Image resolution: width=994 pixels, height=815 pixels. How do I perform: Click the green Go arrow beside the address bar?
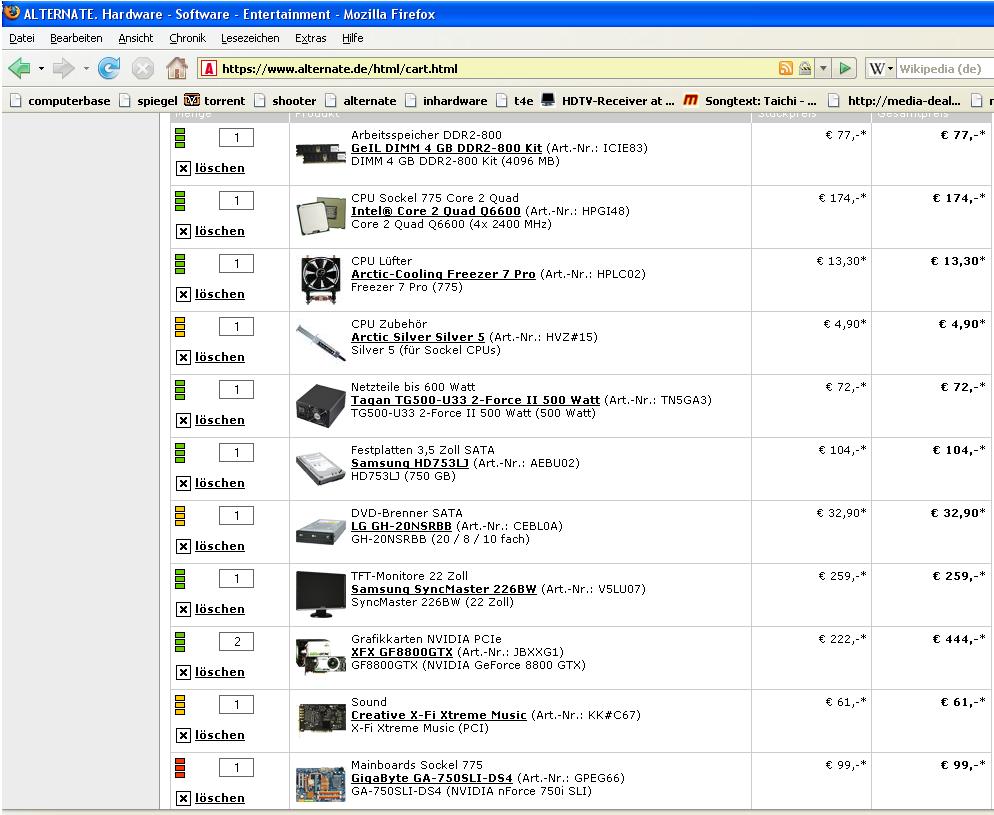coord(844,68)
